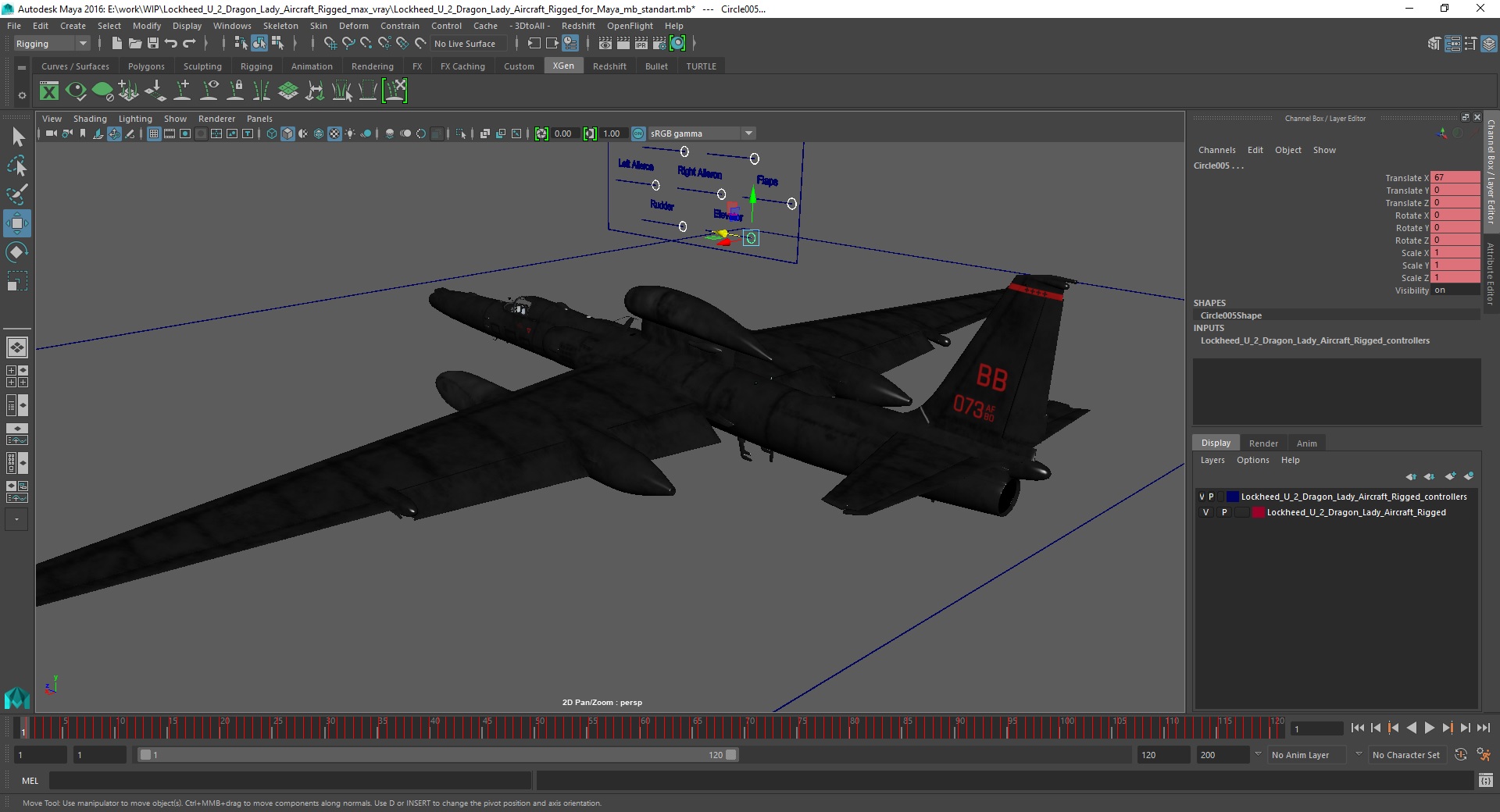Toggle playback P of Aircraft_Rigged layer
This screenshot has width=1500, height=812.
click(1224, 512)
